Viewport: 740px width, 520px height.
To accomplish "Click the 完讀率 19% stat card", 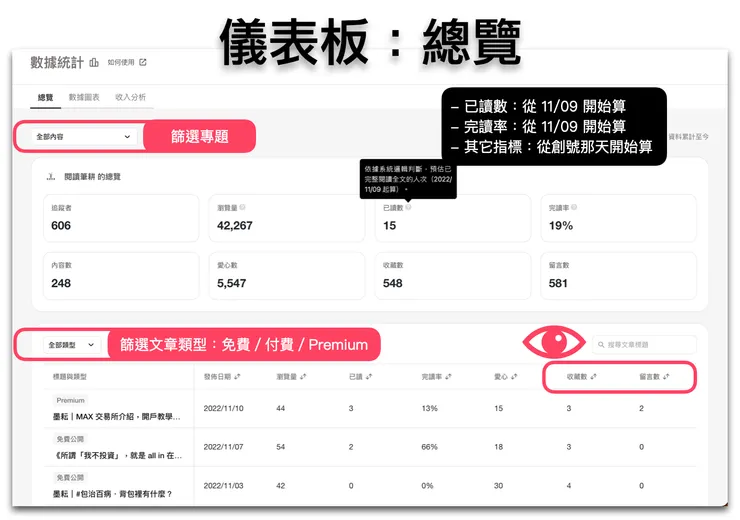I will click(x=619, y=218).
